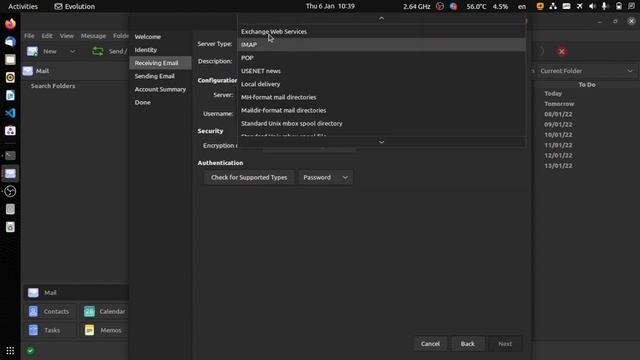
Task: Select Exchange Web Services server type
Action: point(381,31)
